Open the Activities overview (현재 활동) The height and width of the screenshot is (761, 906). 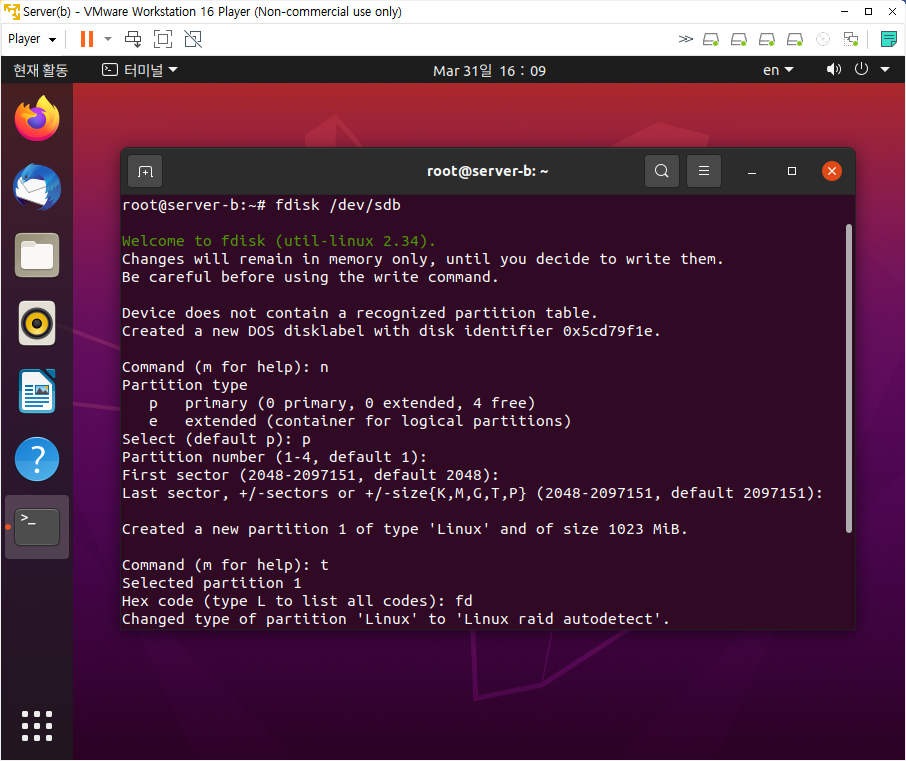pos(40,70)
